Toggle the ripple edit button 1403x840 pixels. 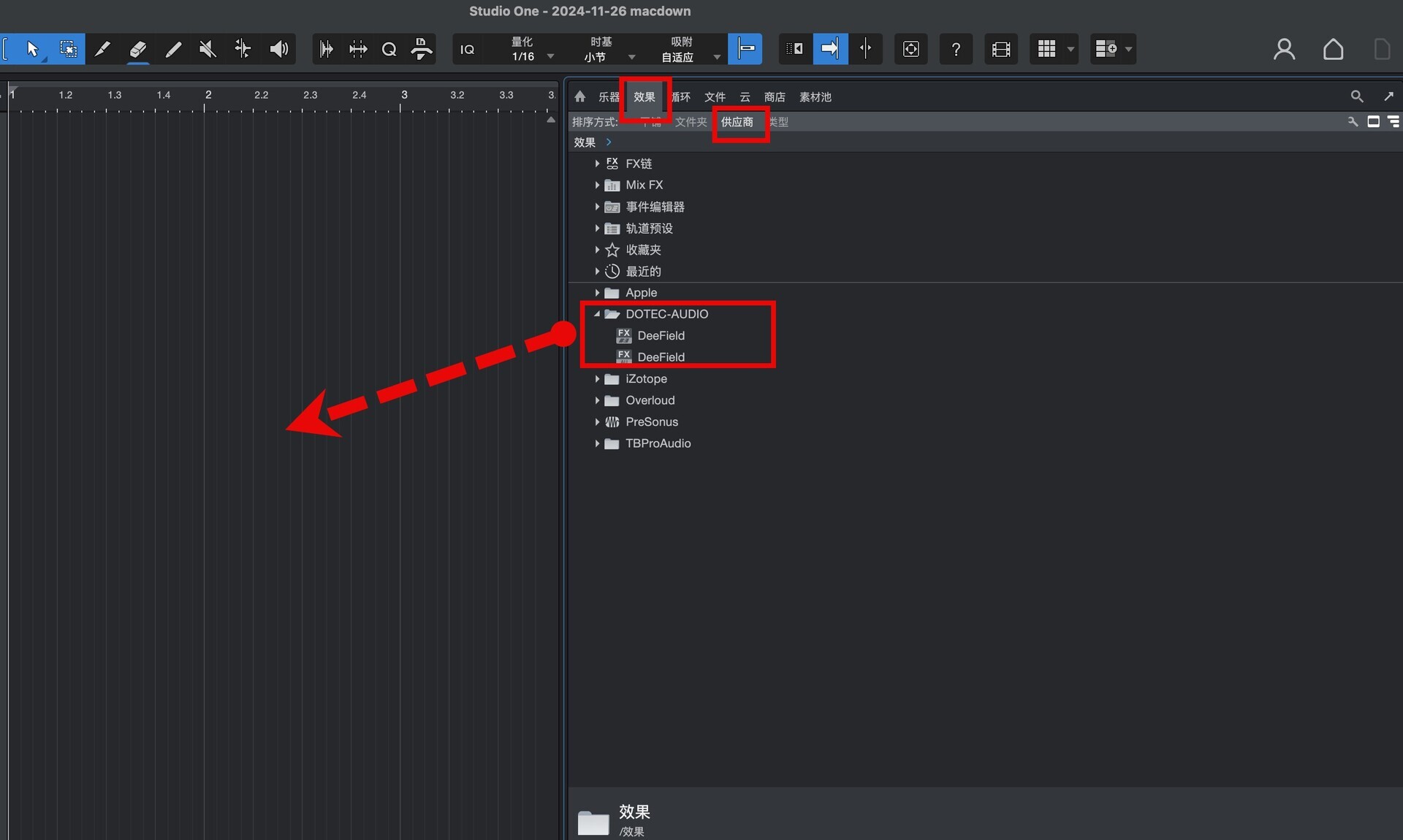click(x=795, y=49)
